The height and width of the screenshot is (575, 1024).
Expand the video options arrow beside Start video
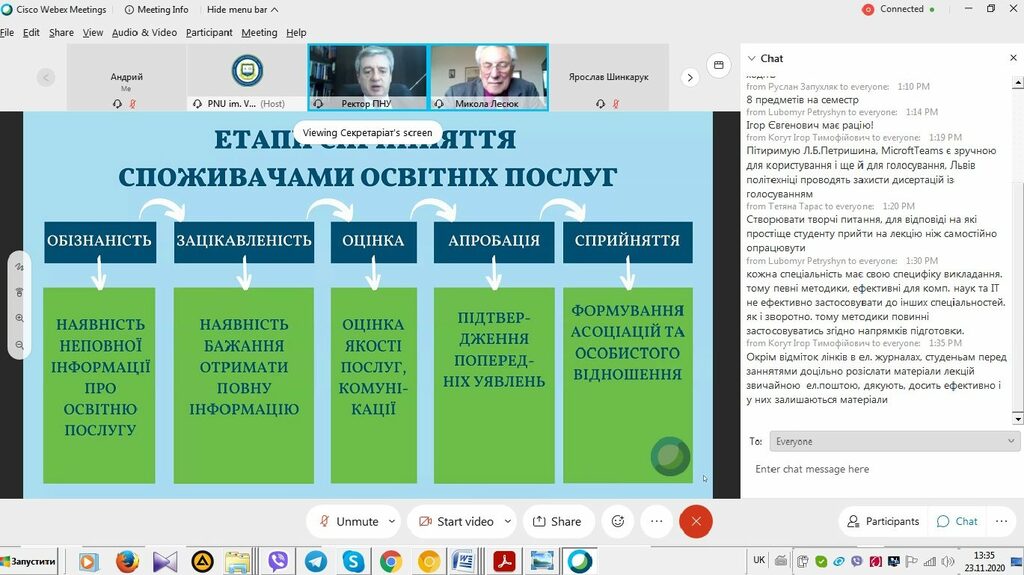[508, 521]
